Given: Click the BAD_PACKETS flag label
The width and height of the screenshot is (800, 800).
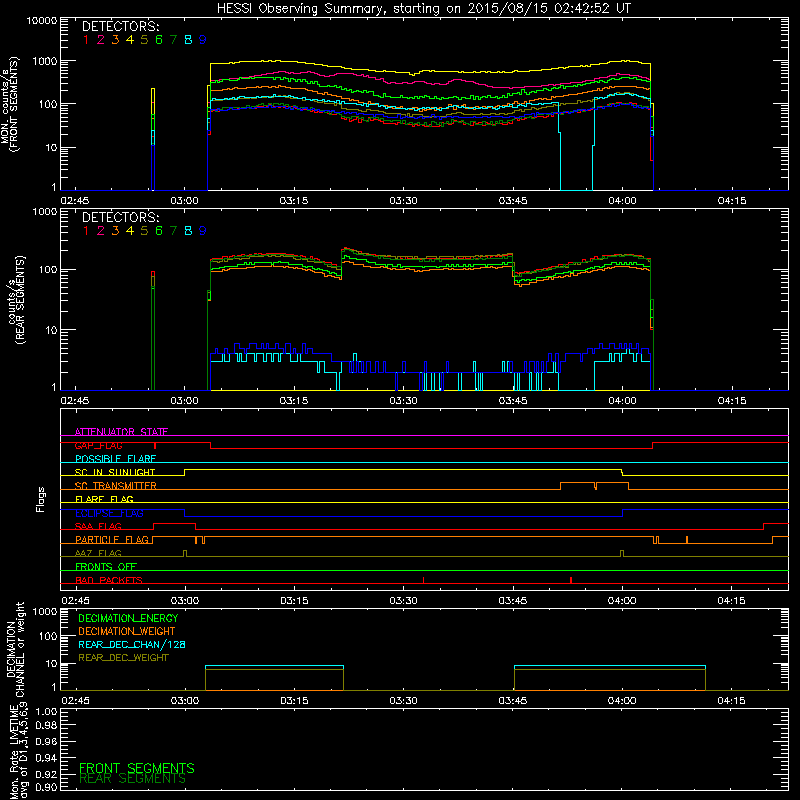Looking at the screenshot, I should tap(109, 581).
